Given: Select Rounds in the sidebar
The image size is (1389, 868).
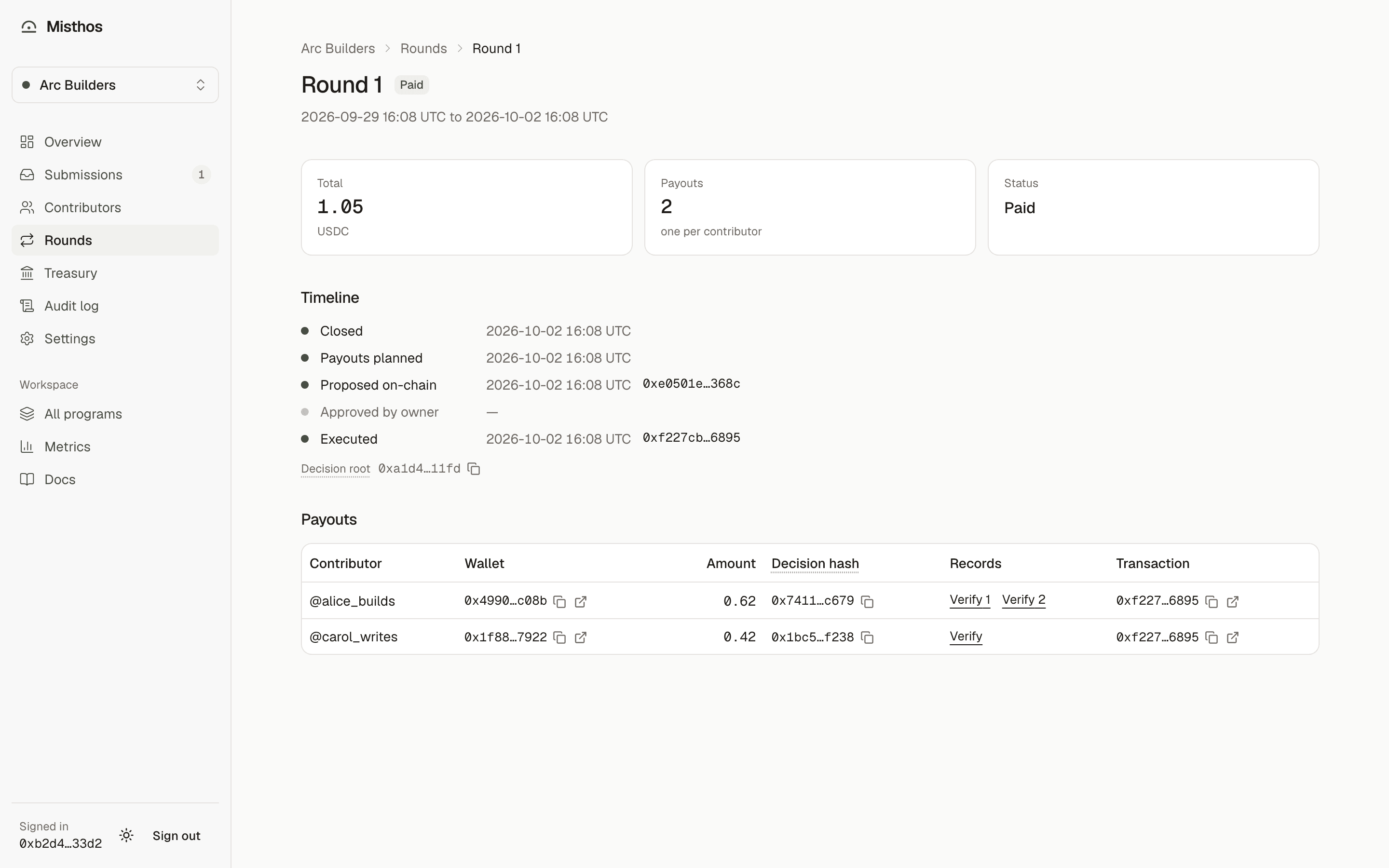Looking at the screenshot, I should [115, 240].
